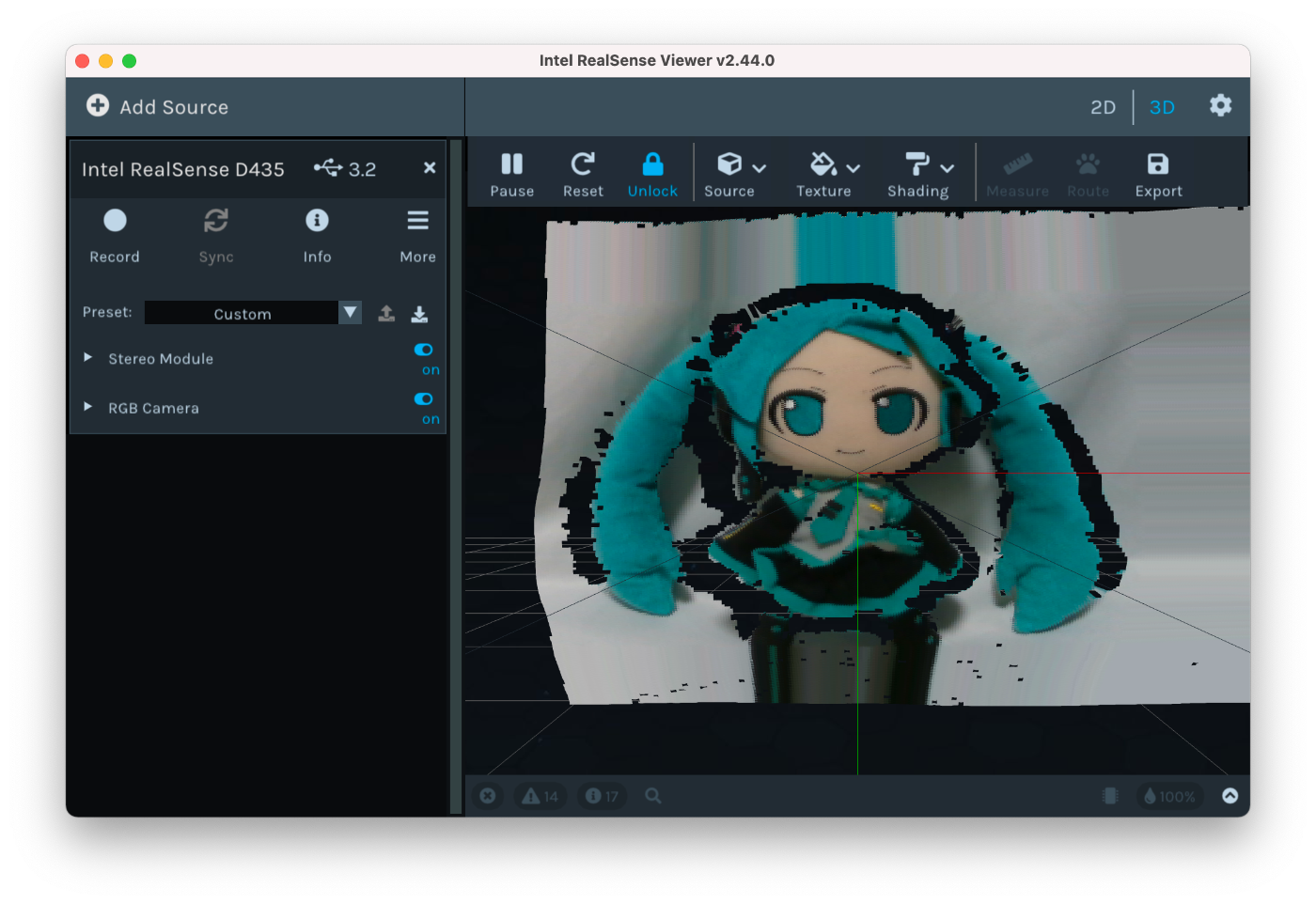Expand the RGB Camera section
Viewport: 1316px width, 904px height.
[87, 407]
